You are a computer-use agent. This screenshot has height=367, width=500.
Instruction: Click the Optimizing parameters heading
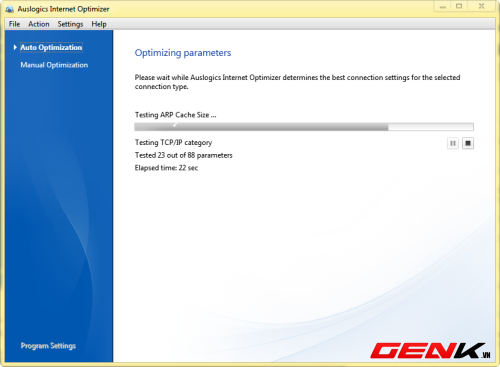point(183,53)
